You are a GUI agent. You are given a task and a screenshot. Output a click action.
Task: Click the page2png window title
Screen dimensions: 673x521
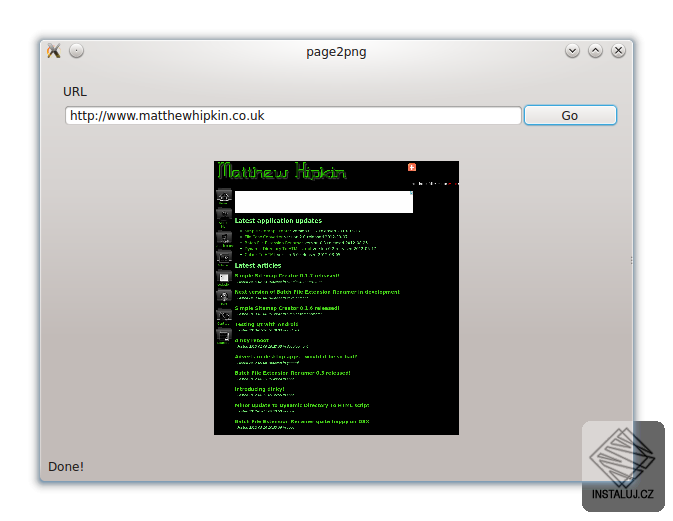coord(336,52)
